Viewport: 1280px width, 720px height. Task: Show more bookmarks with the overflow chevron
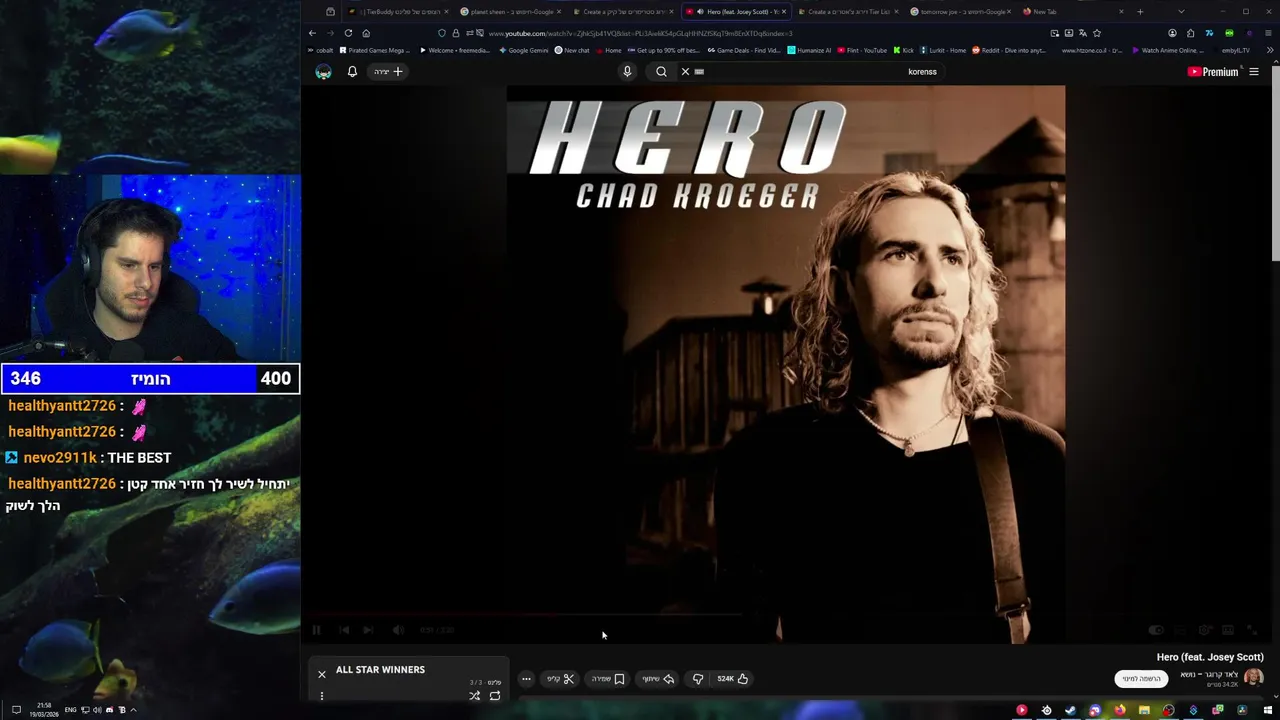[x=1270, y=50]
